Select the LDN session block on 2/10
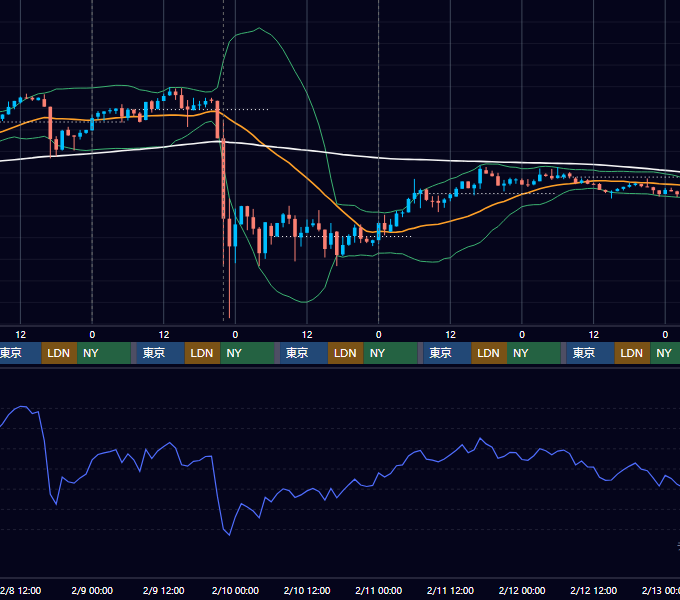680x600 pixels. coord(346,353)
